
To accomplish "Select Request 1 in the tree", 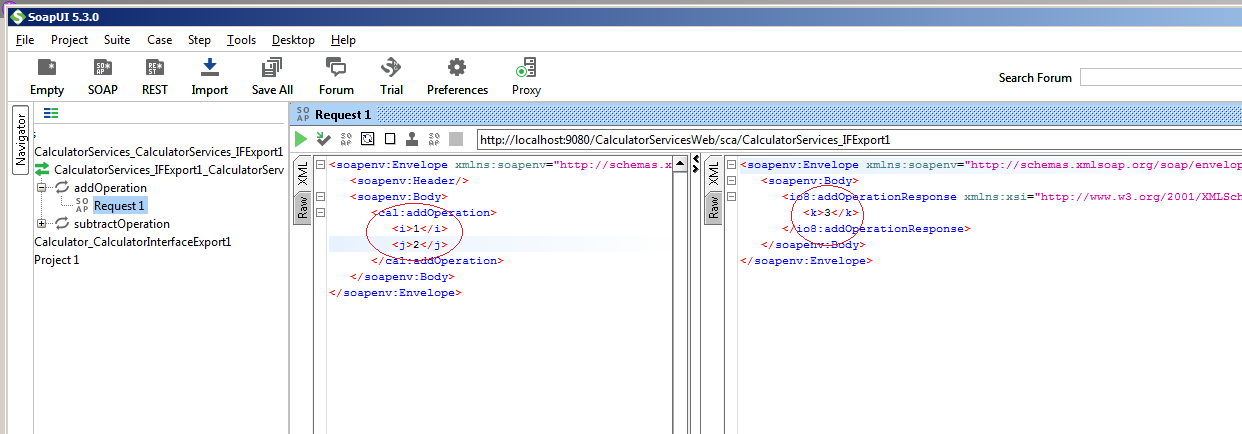I will [120, 205].
